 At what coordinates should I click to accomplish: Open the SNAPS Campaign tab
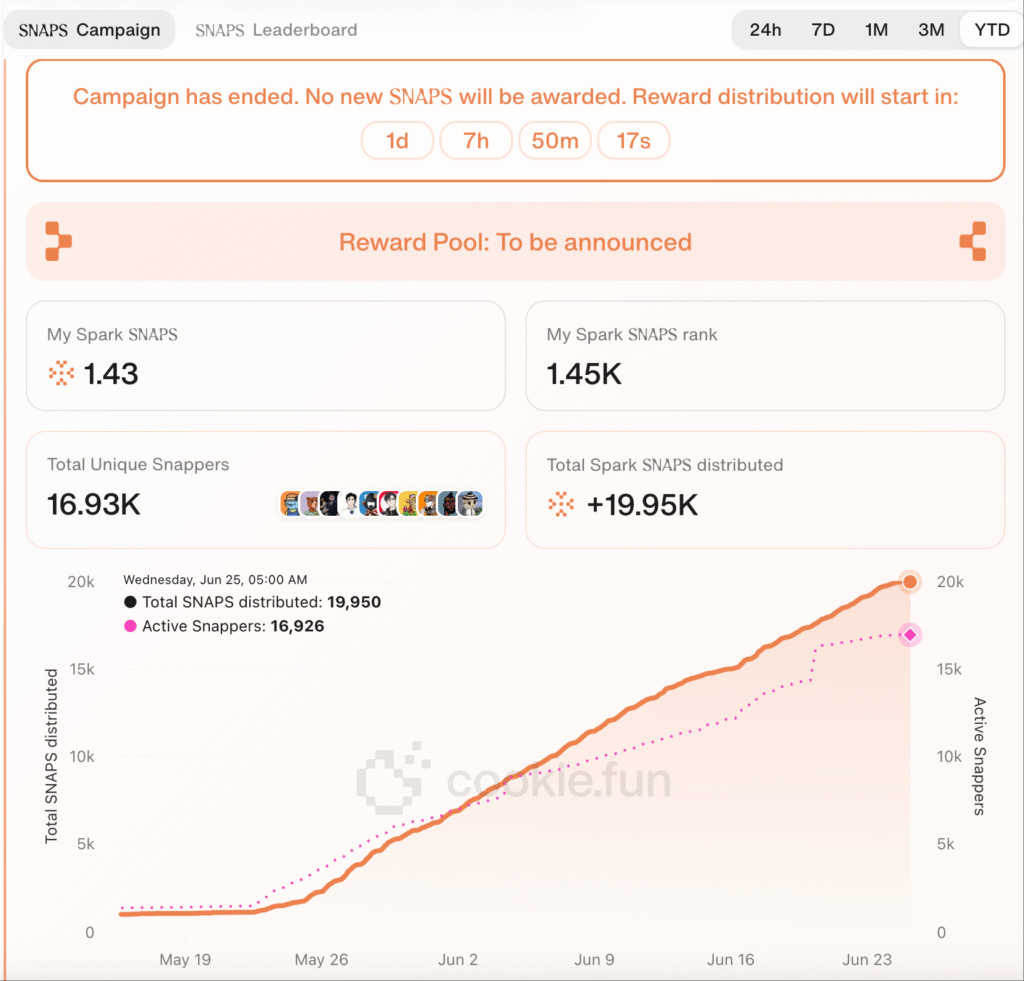[x=90, y=30]
